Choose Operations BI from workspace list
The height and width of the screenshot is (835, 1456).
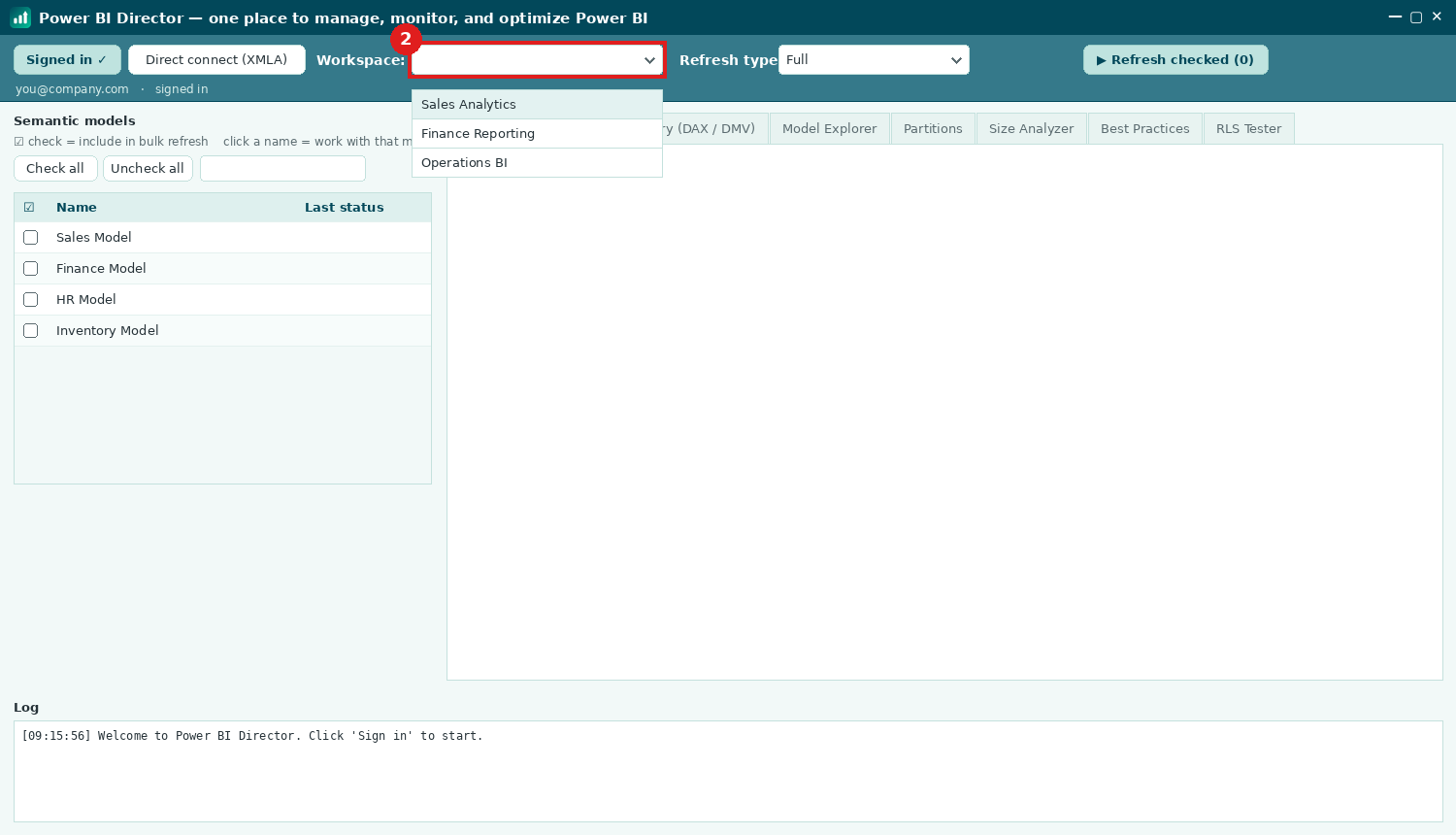point(537,163)
